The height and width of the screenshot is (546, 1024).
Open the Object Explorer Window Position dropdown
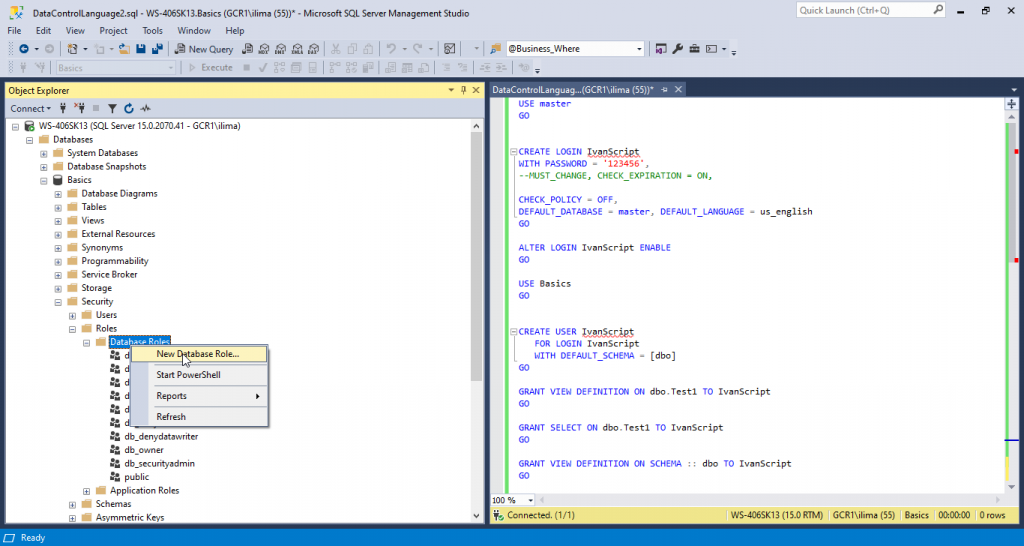click(451, 90)
